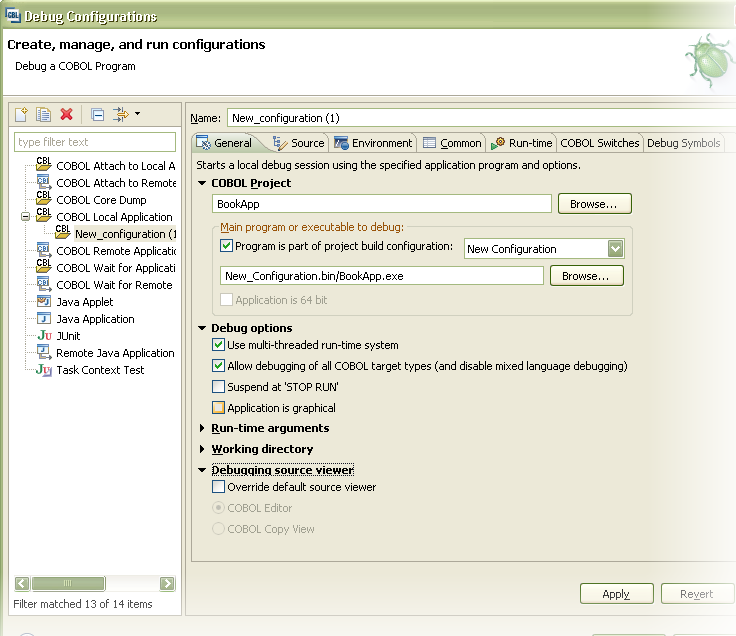Click the Remote Java Application icon
This screenshot has height=636, width=736.
click(44, 352)
